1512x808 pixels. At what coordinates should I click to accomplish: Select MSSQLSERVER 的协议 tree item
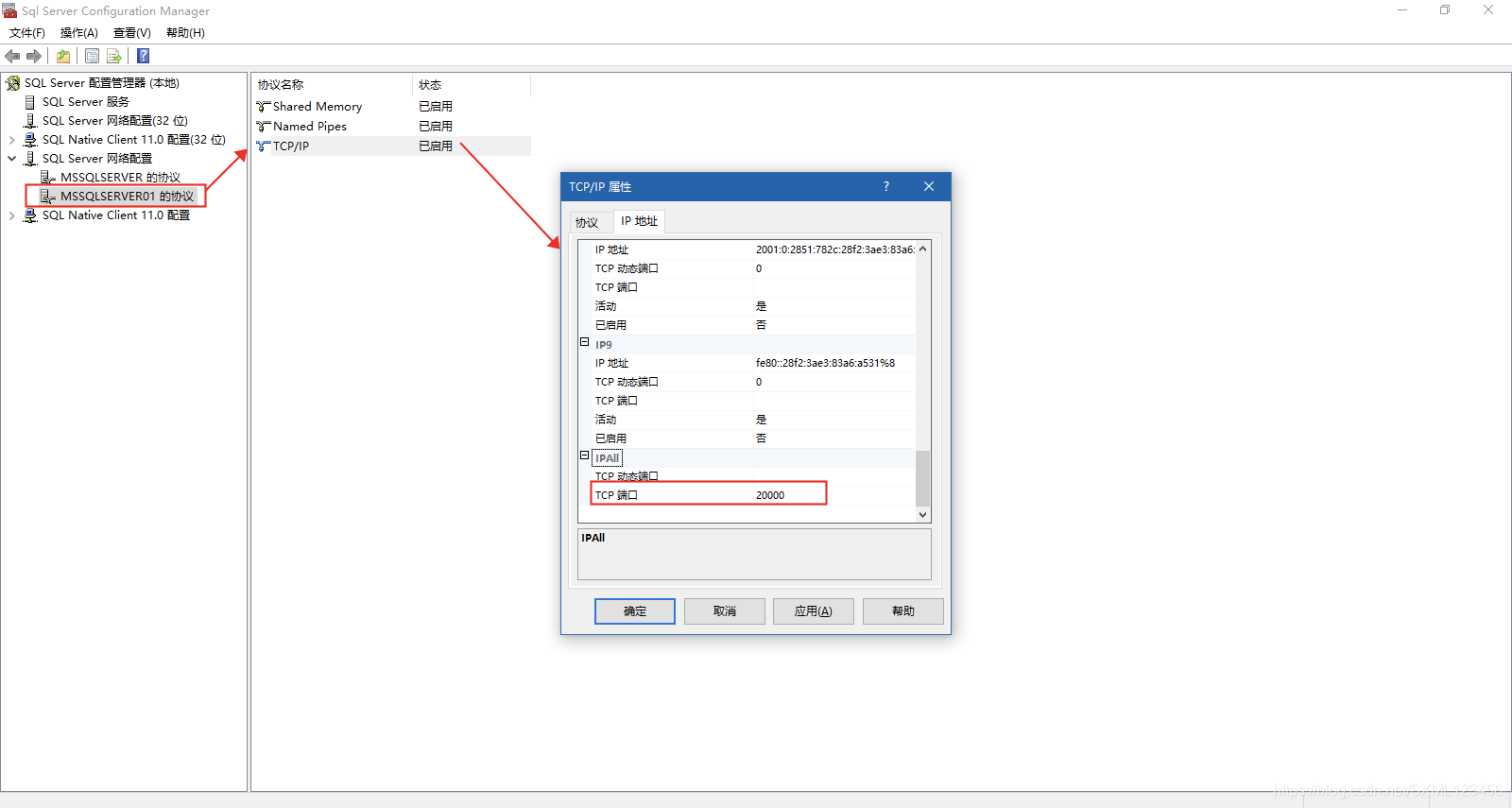[x=120, y=178]
